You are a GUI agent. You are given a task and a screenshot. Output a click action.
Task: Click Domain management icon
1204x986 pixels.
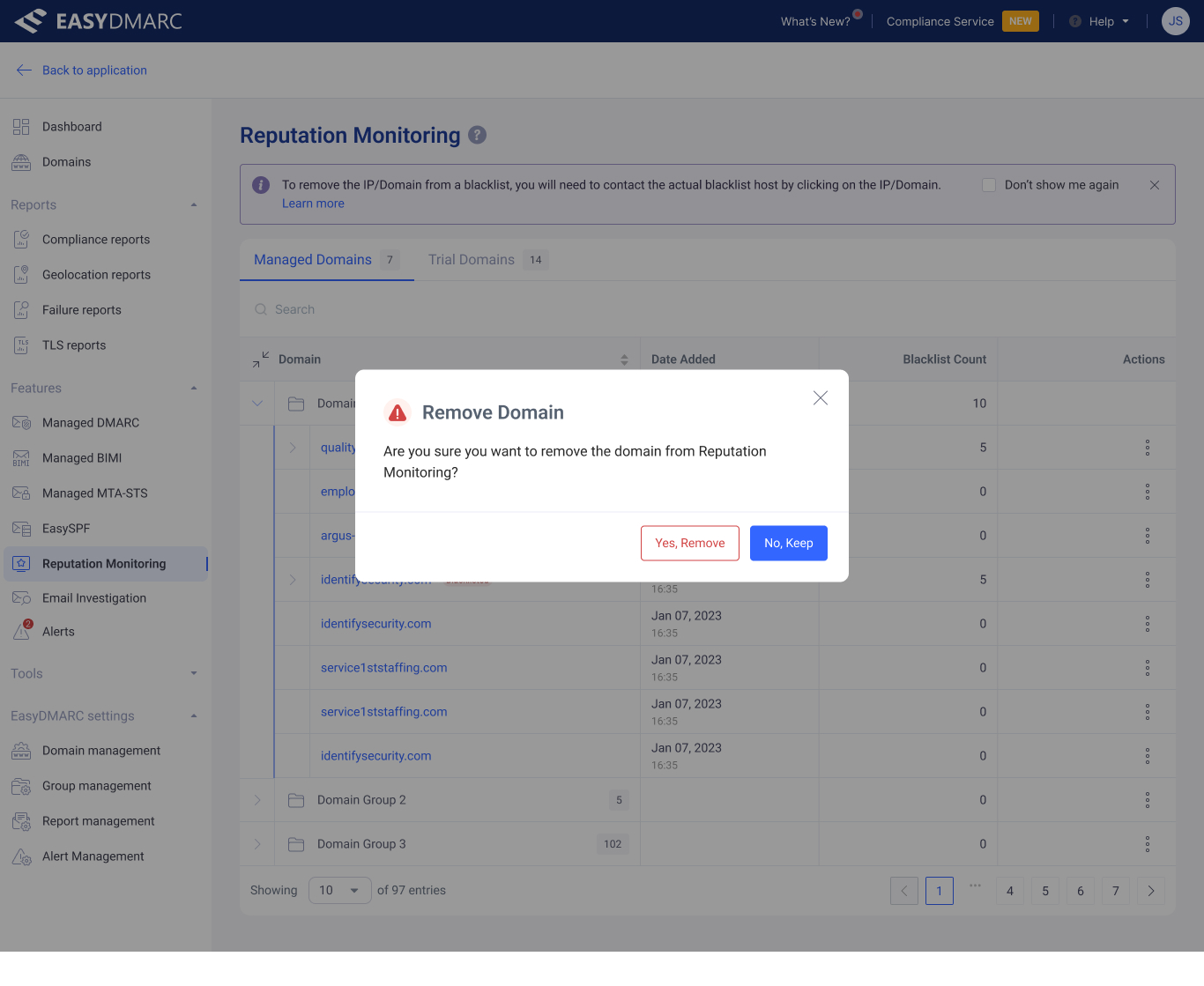21,751
